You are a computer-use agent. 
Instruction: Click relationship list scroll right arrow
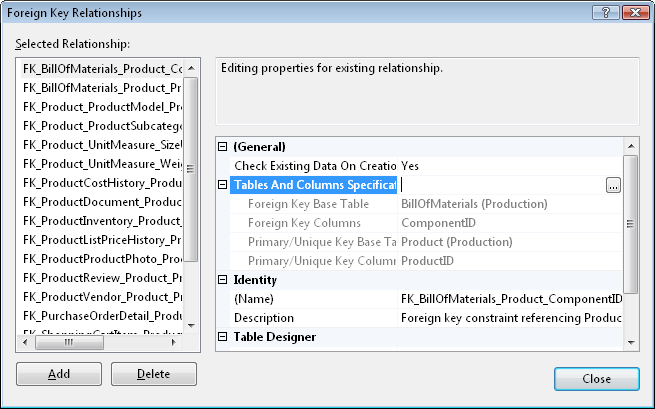(174, 342)
